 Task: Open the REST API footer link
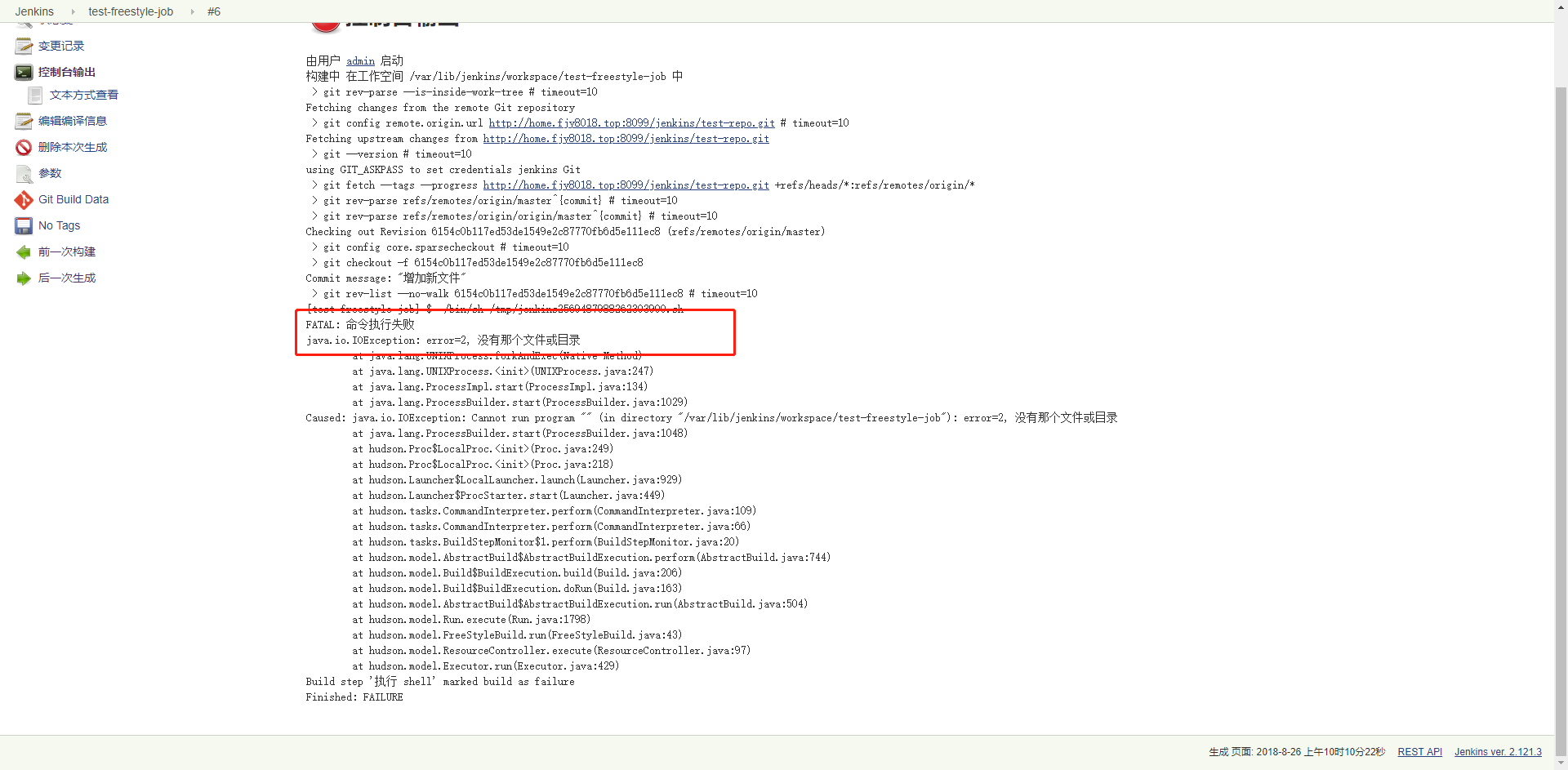pyautogui.click(x=1419, y=752)
